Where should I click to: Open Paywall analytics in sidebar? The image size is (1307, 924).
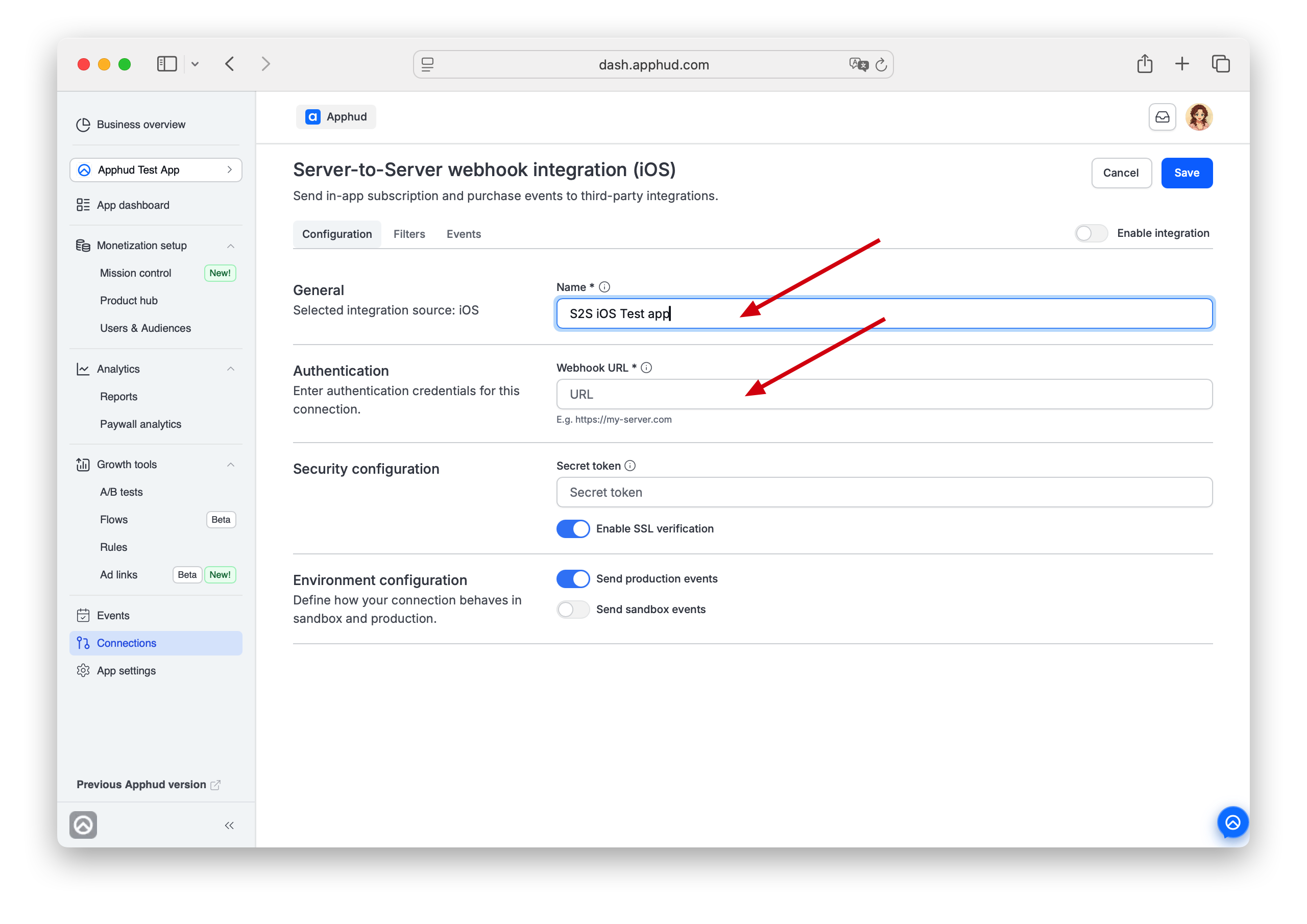(140, 424)
